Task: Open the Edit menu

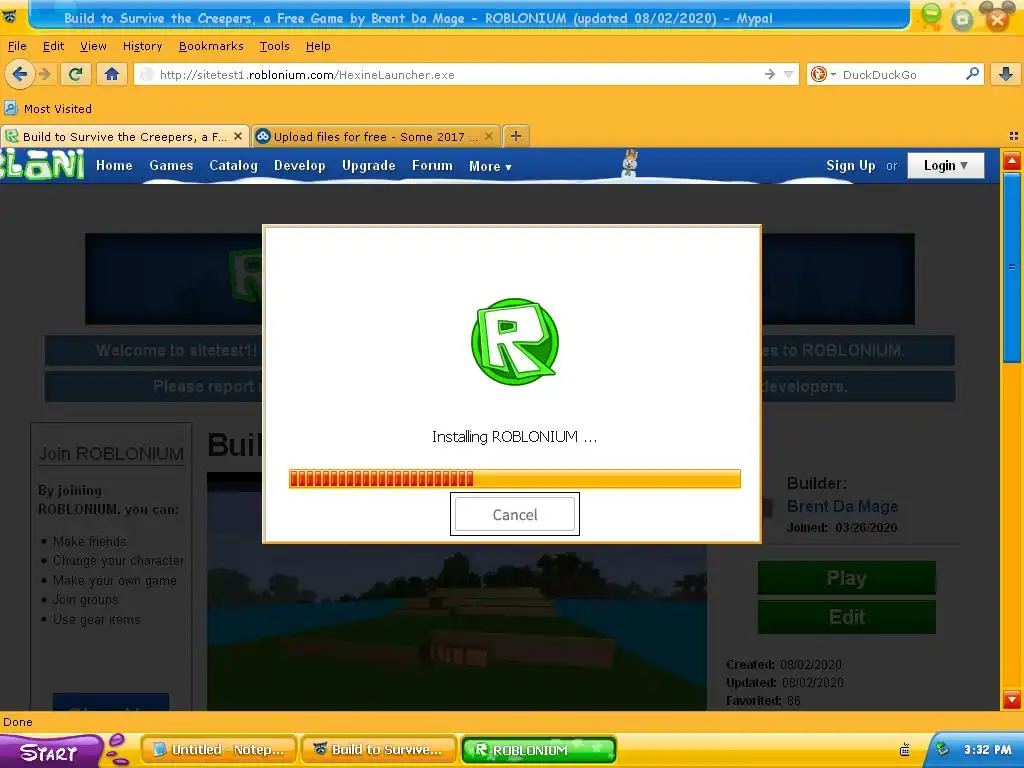Action: coord(54,46)
